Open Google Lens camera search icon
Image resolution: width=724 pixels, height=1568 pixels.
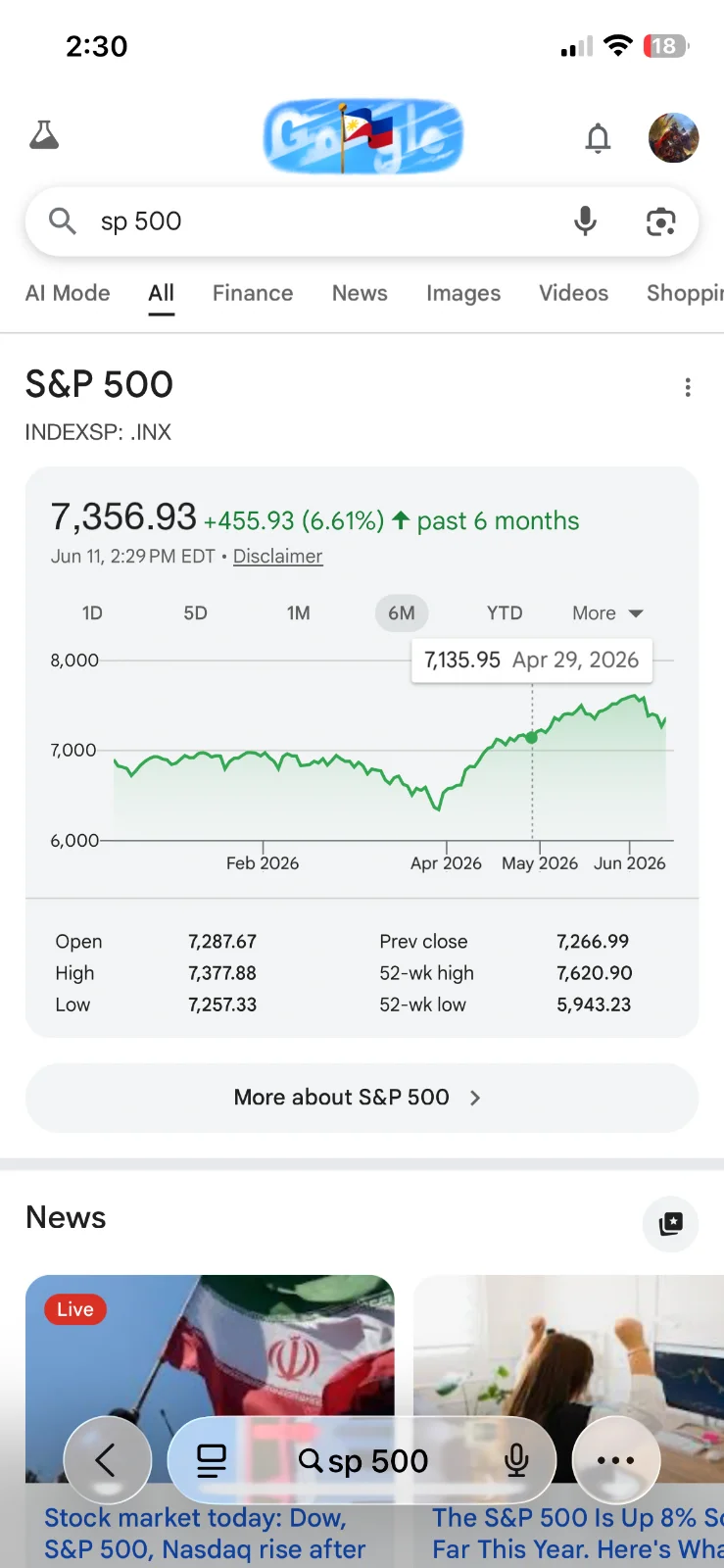661,222
